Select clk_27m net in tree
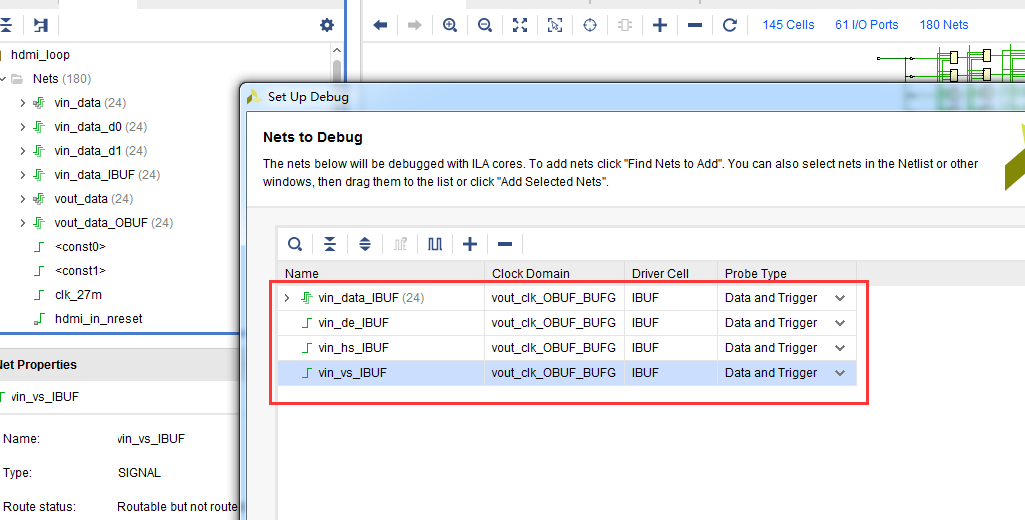 click(78, 295)
